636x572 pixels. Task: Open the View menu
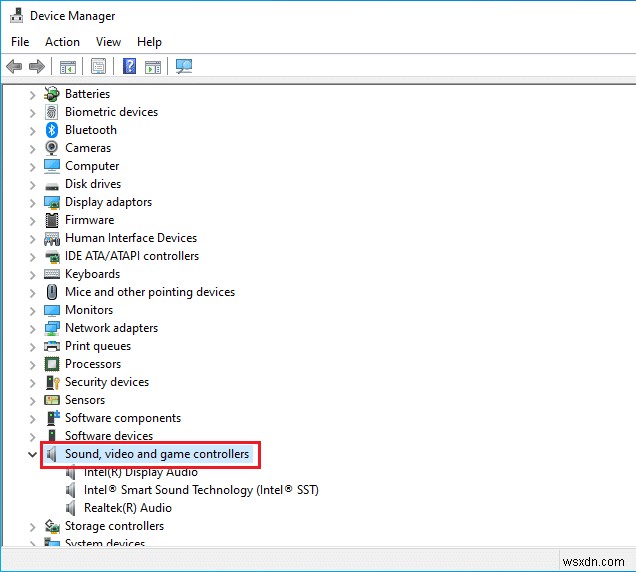pos(108,42)
